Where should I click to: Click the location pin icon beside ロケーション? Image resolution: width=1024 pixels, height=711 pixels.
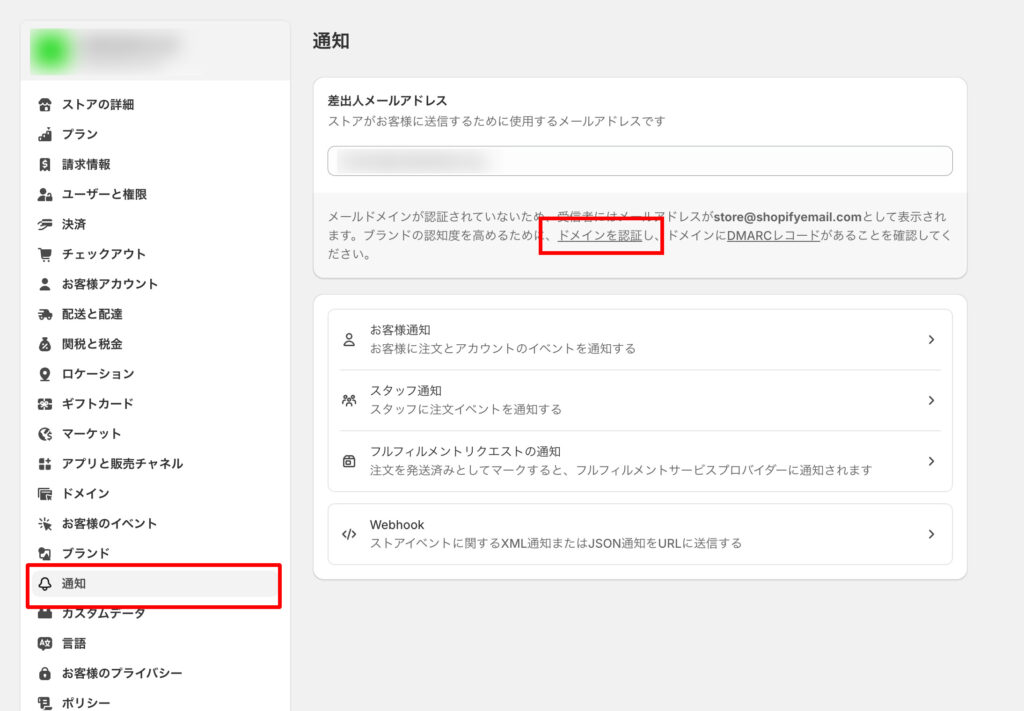44,374
